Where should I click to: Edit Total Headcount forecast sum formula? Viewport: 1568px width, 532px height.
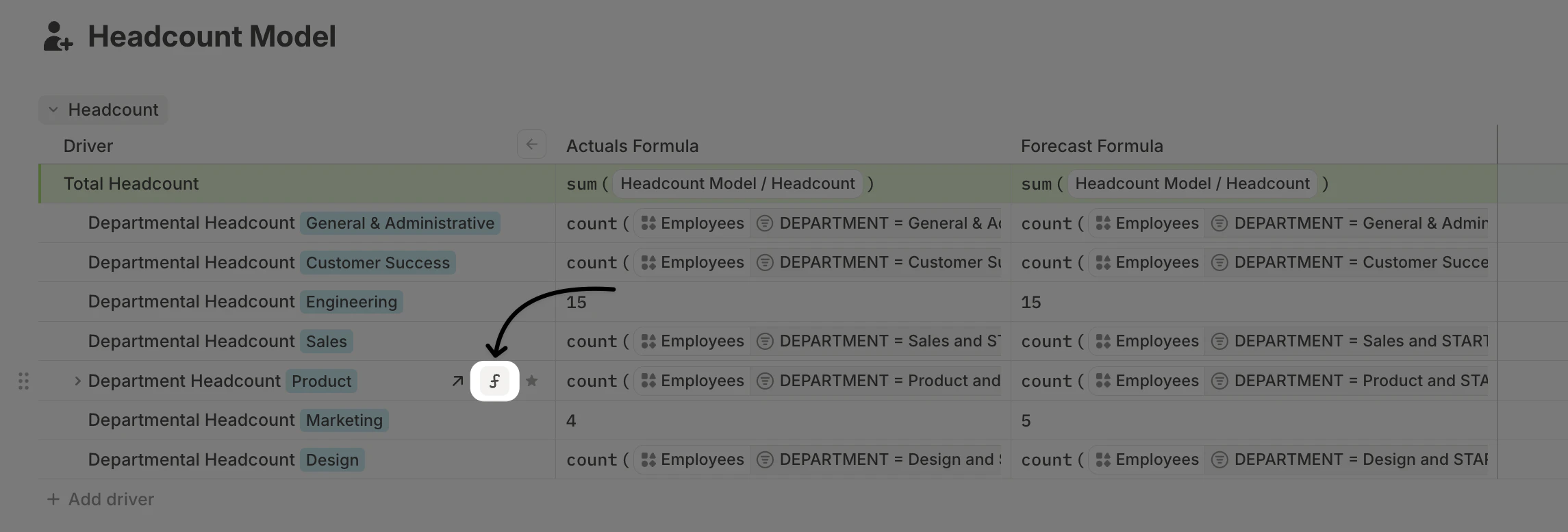(x=1254, y=183)
